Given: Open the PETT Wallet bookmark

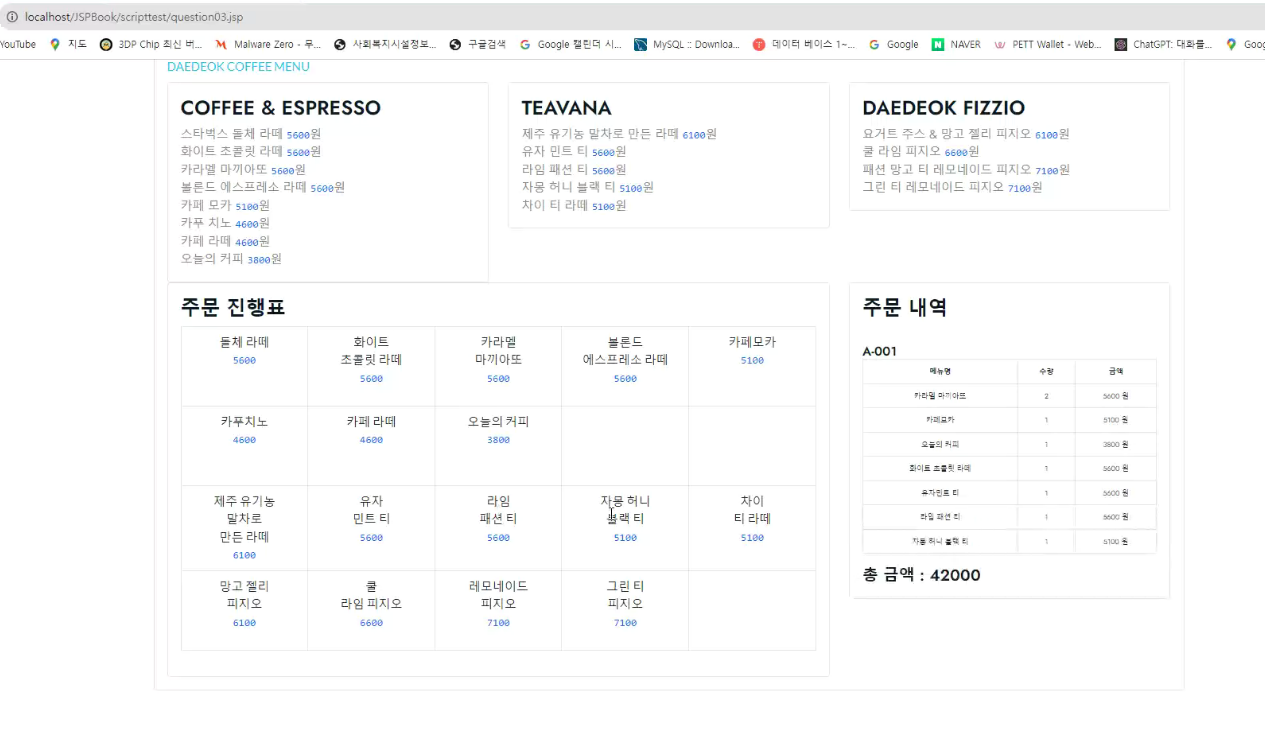Looking at the screenshot, I should (x=1047, y=44).
